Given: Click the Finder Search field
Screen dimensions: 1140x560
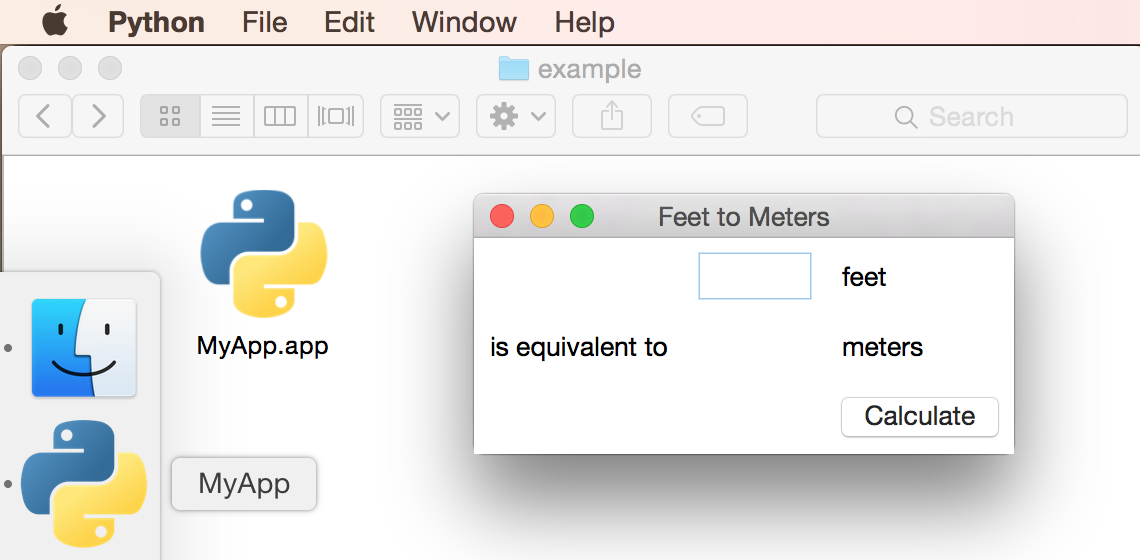Looking at the screenshot, I should pos(971,116).
